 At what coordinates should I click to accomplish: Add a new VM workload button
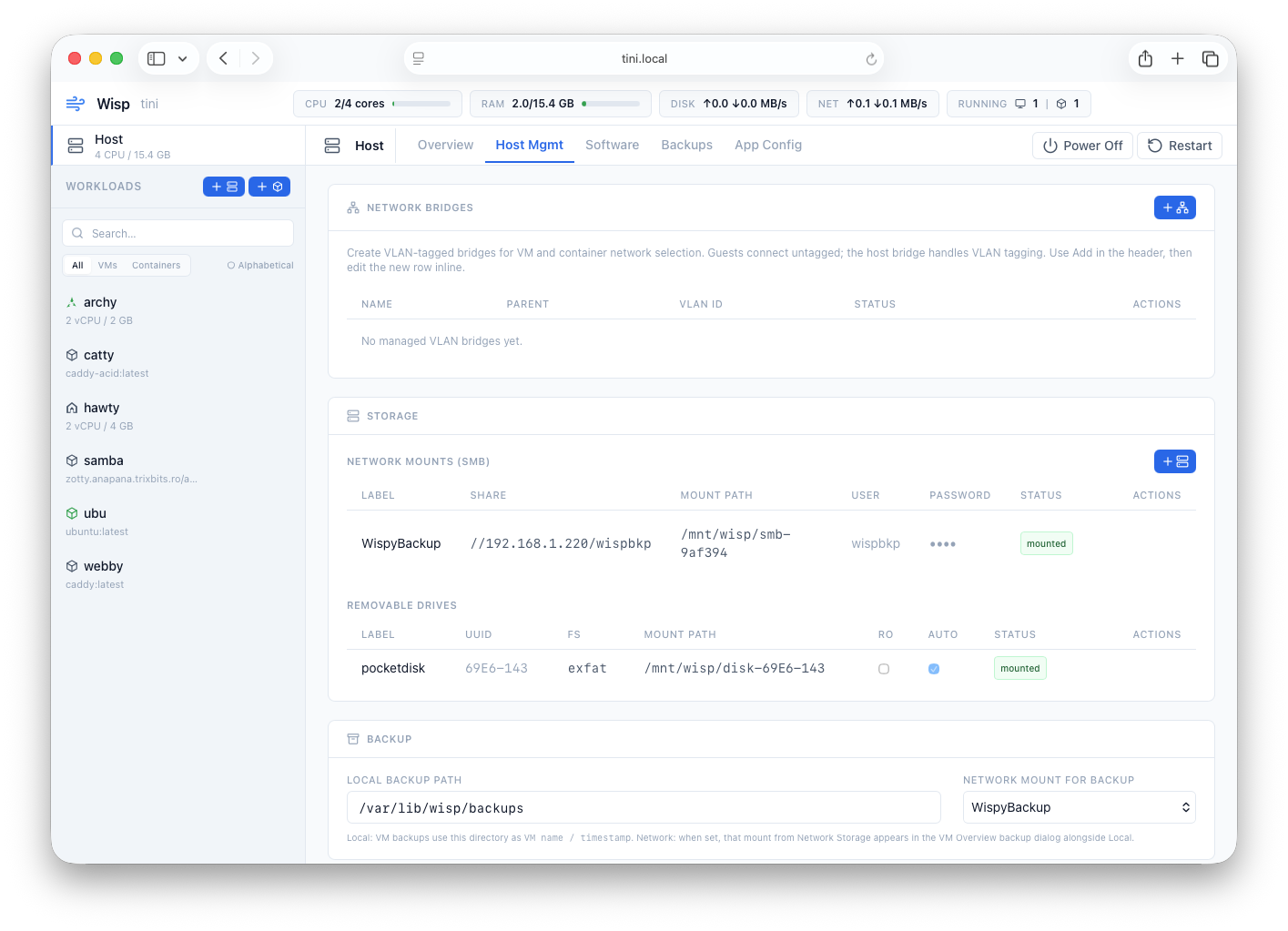tap(224, 187)
